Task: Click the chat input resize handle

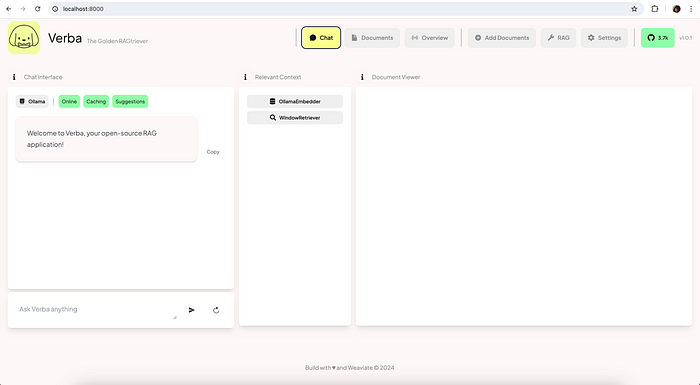Action: tap(175, 317)
